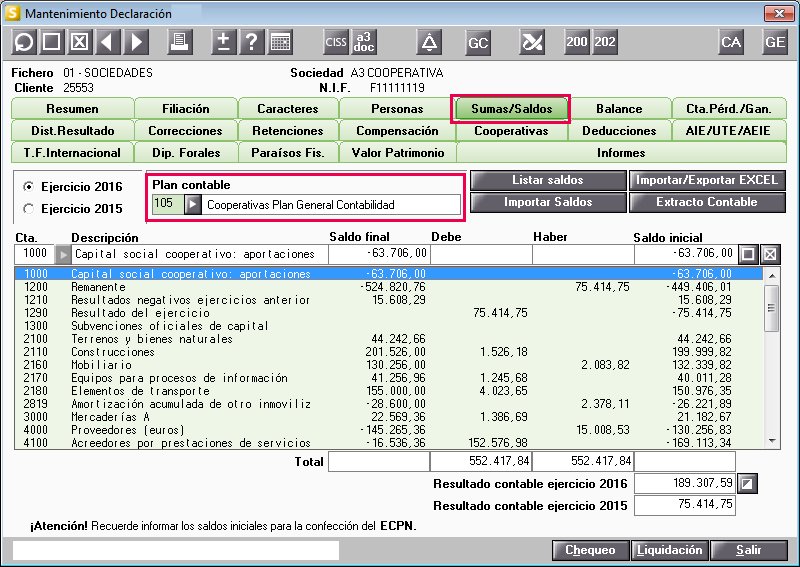Click scrollbar up arrow in accounts list
The height and width of the screenshot is (567, 800).
pyautogui.click(x=772, y=276)
